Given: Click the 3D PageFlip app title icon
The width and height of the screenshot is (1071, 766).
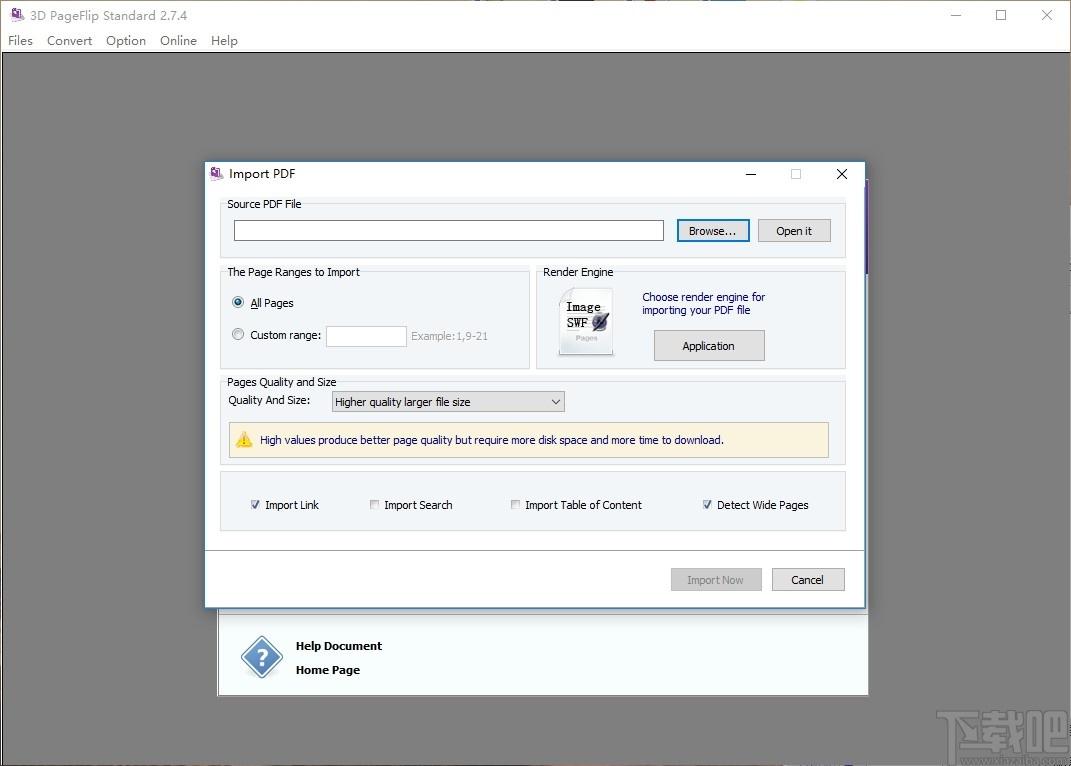Looking at the screenshot, I should click(17, 15).
